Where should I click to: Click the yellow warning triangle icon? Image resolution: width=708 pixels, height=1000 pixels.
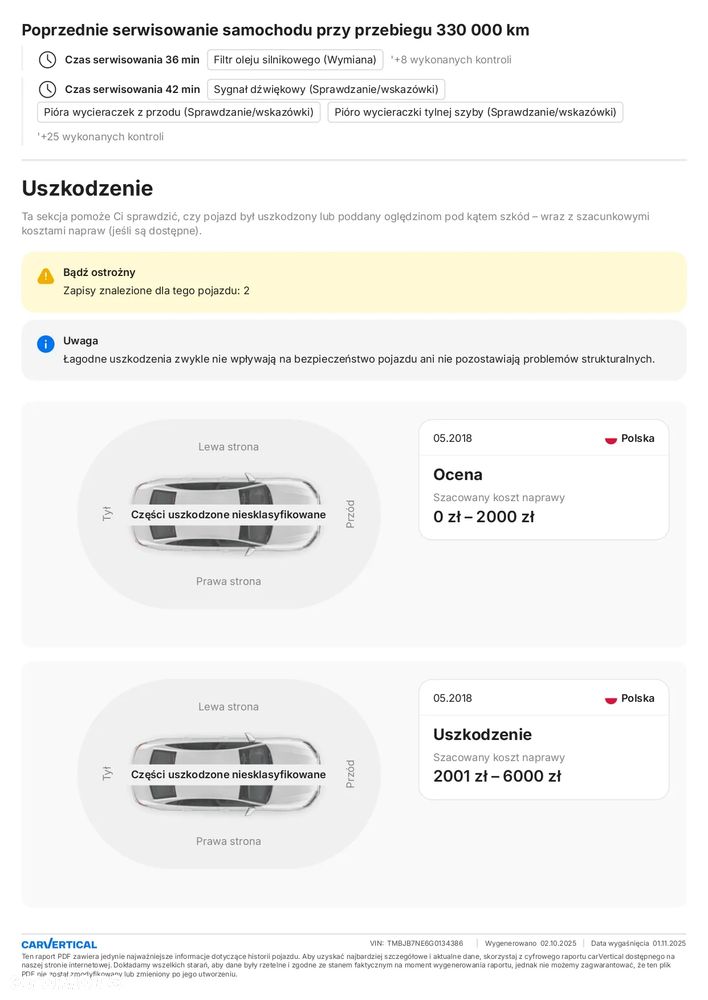[x=46, y=276]
